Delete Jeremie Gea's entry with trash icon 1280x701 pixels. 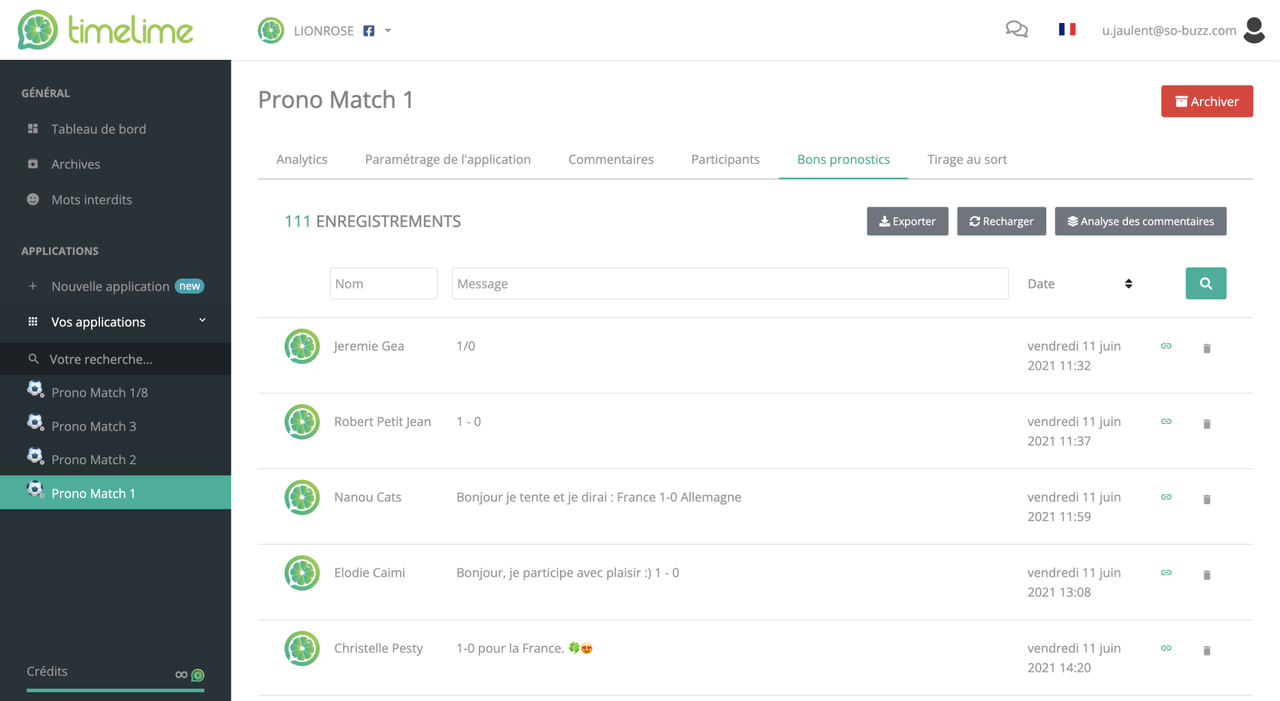[1207, 348]
